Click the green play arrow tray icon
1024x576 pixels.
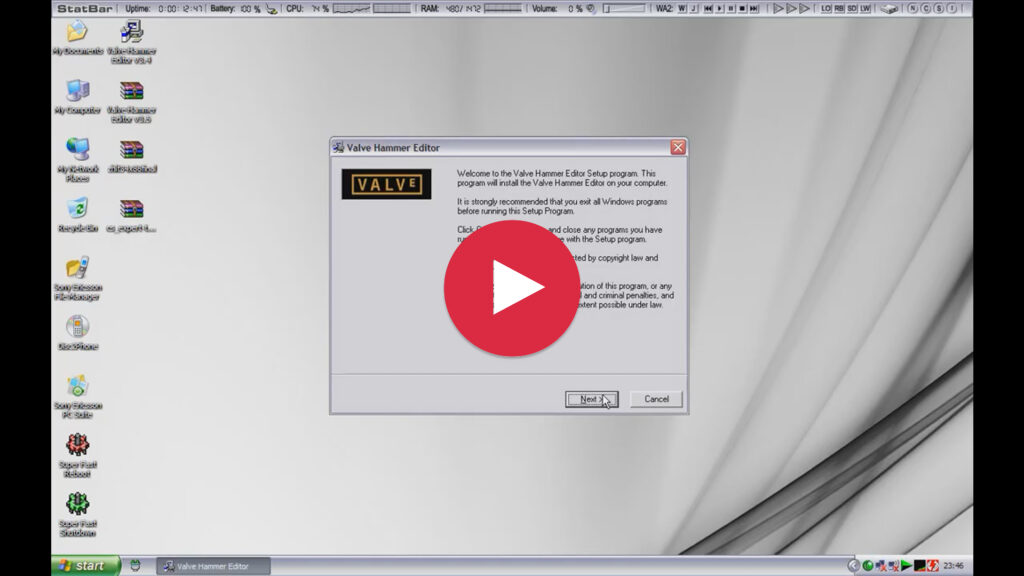[x=906, y=566]
